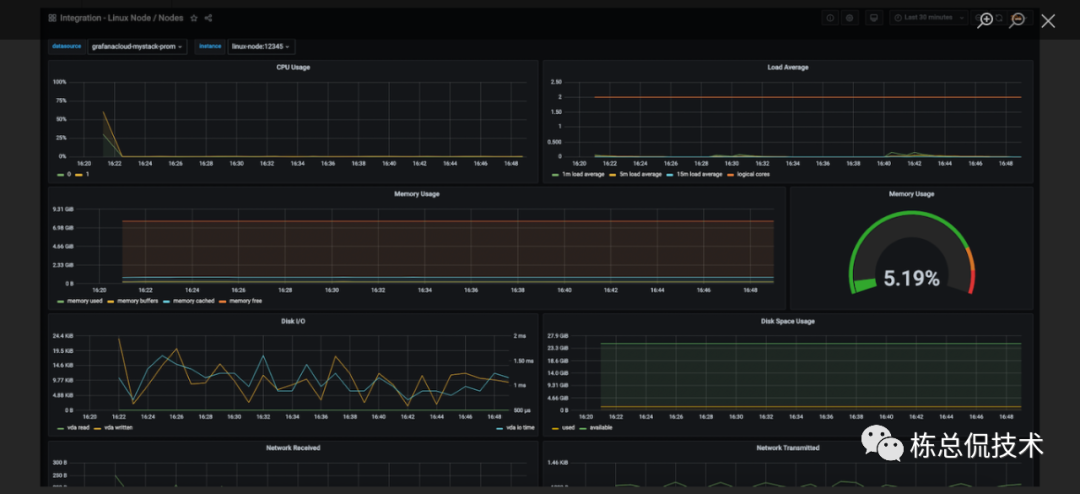This screenshot has height=494, width=1080.
Task: Click the 1.46 KiB label on Network Transmitted axis
Action: pos(557,462)
